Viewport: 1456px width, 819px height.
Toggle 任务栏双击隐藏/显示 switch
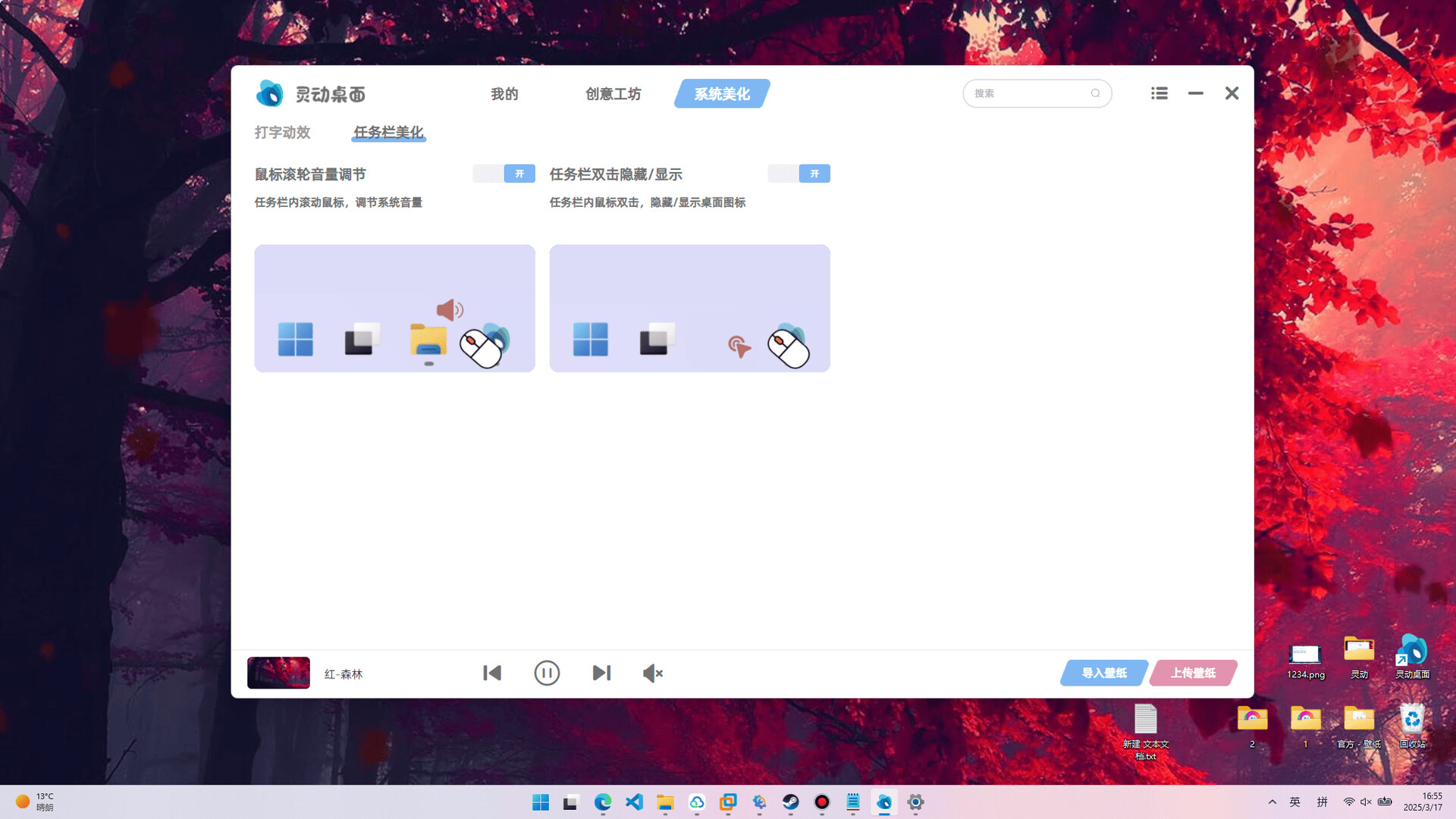point(799,174)
